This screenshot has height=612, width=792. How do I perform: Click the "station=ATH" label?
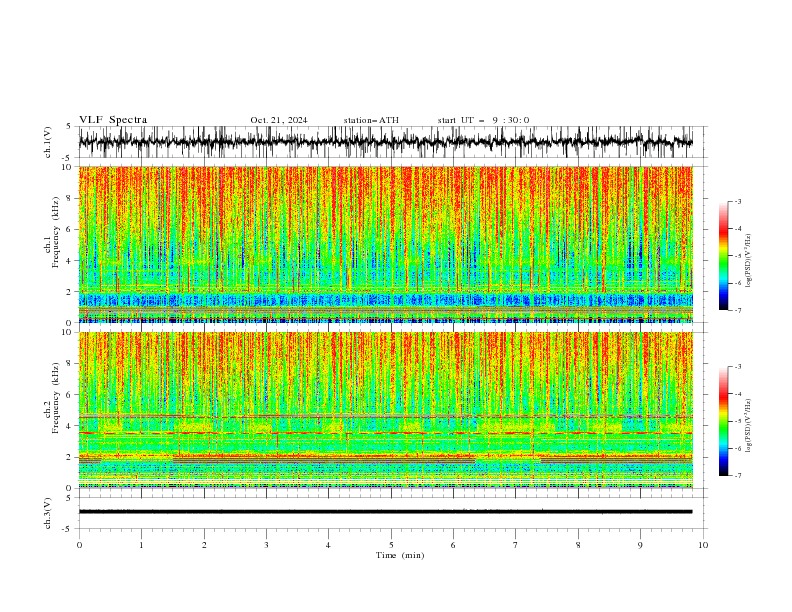point(371,120)
